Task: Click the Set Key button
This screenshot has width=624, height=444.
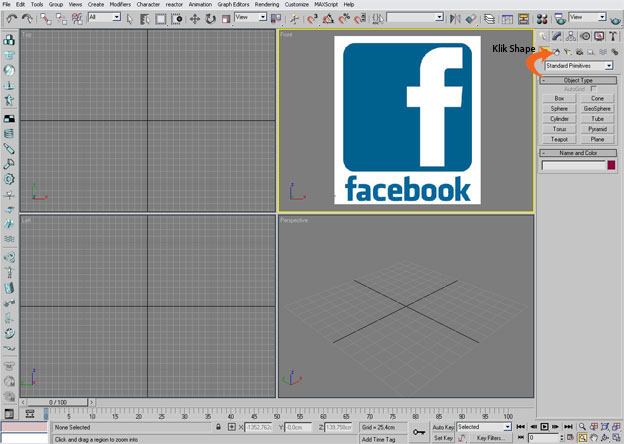Action: tap(443, 438)
